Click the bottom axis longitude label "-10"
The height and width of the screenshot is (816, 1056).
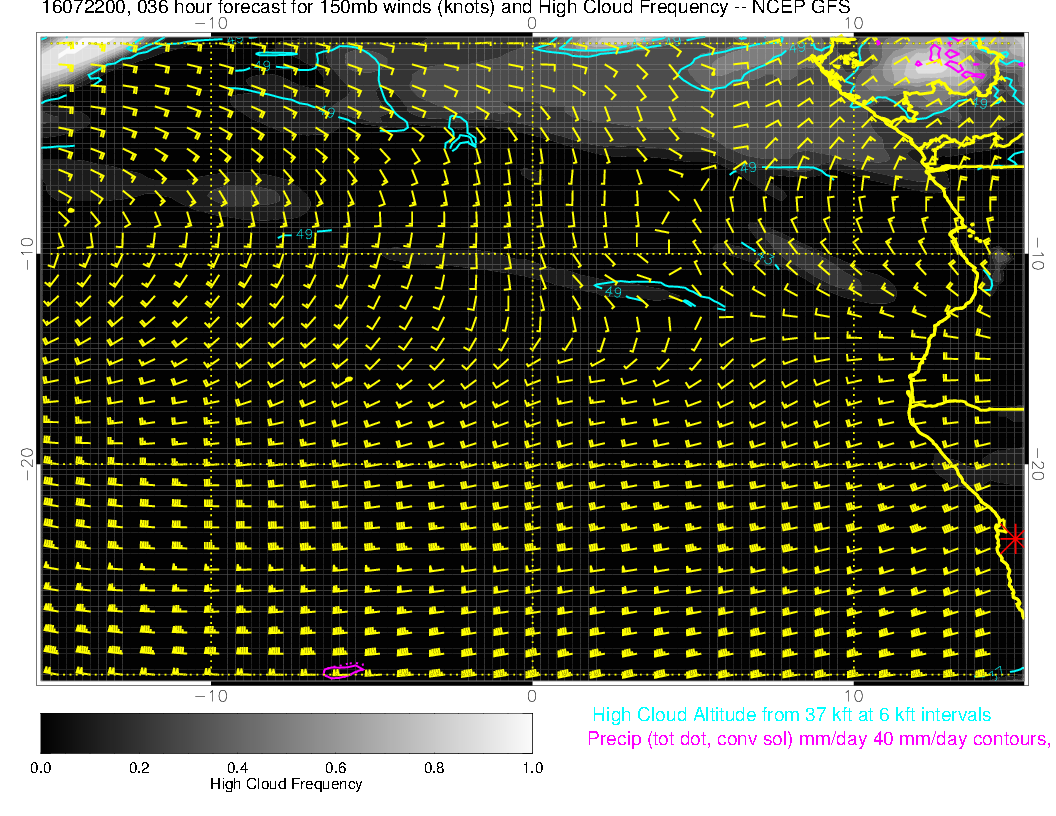(x=211, y=696)
